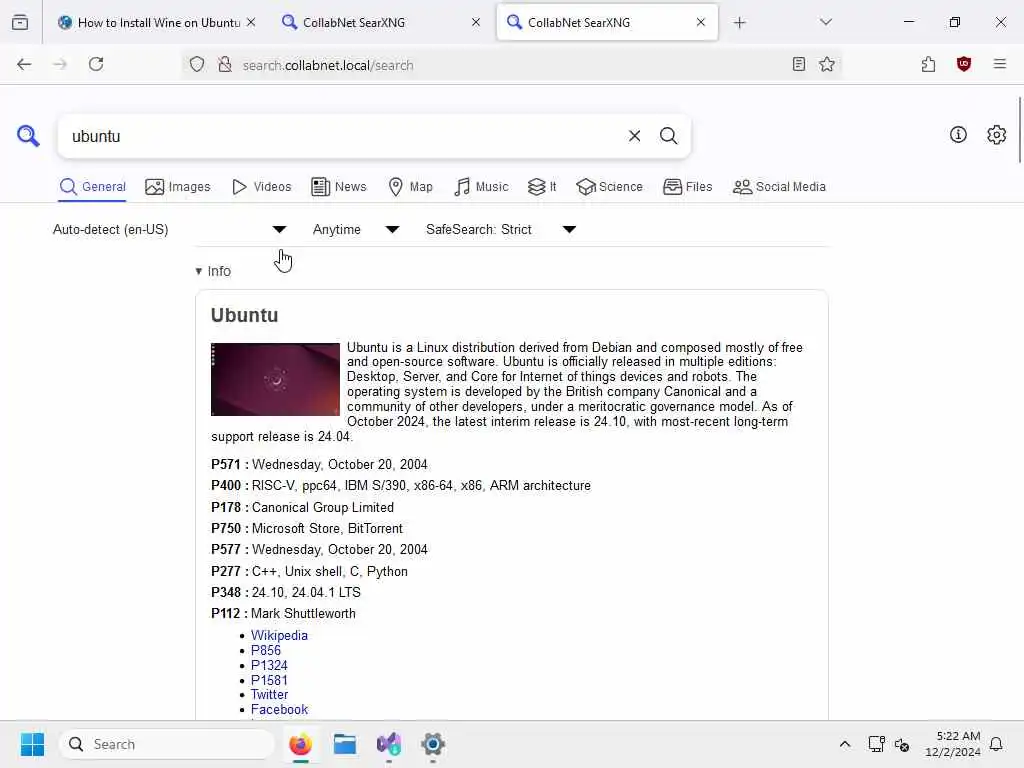Image resolution: width=1024 pixels, height=768 pixels.
Task: Clear the search query with X icon
Action: pos(634,136)
